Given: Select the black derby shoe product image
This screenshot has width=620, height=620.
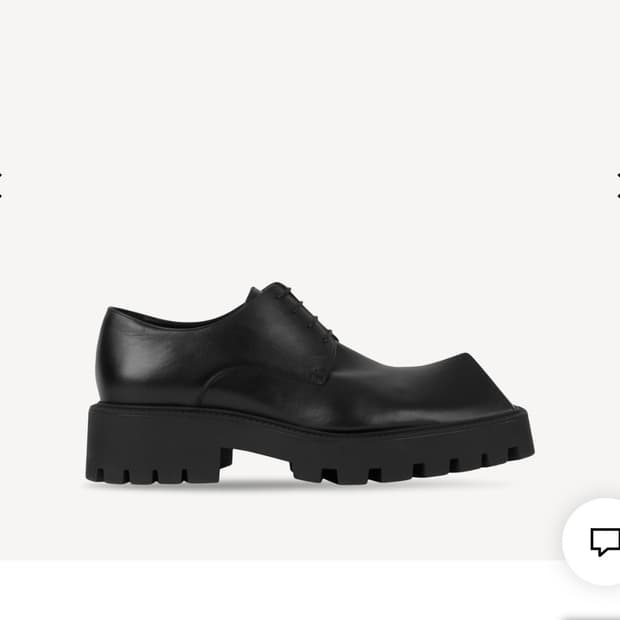Looking at the screenshot, I should click(x=310, y=383).
